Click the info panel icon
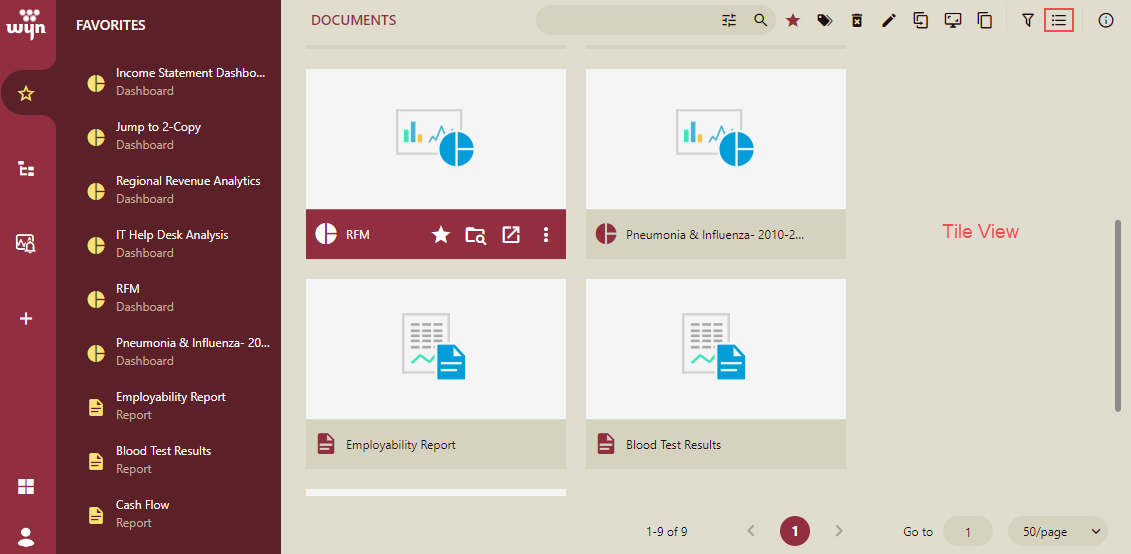Screen dimensions: 1131x554 [x=1106, y=20]
